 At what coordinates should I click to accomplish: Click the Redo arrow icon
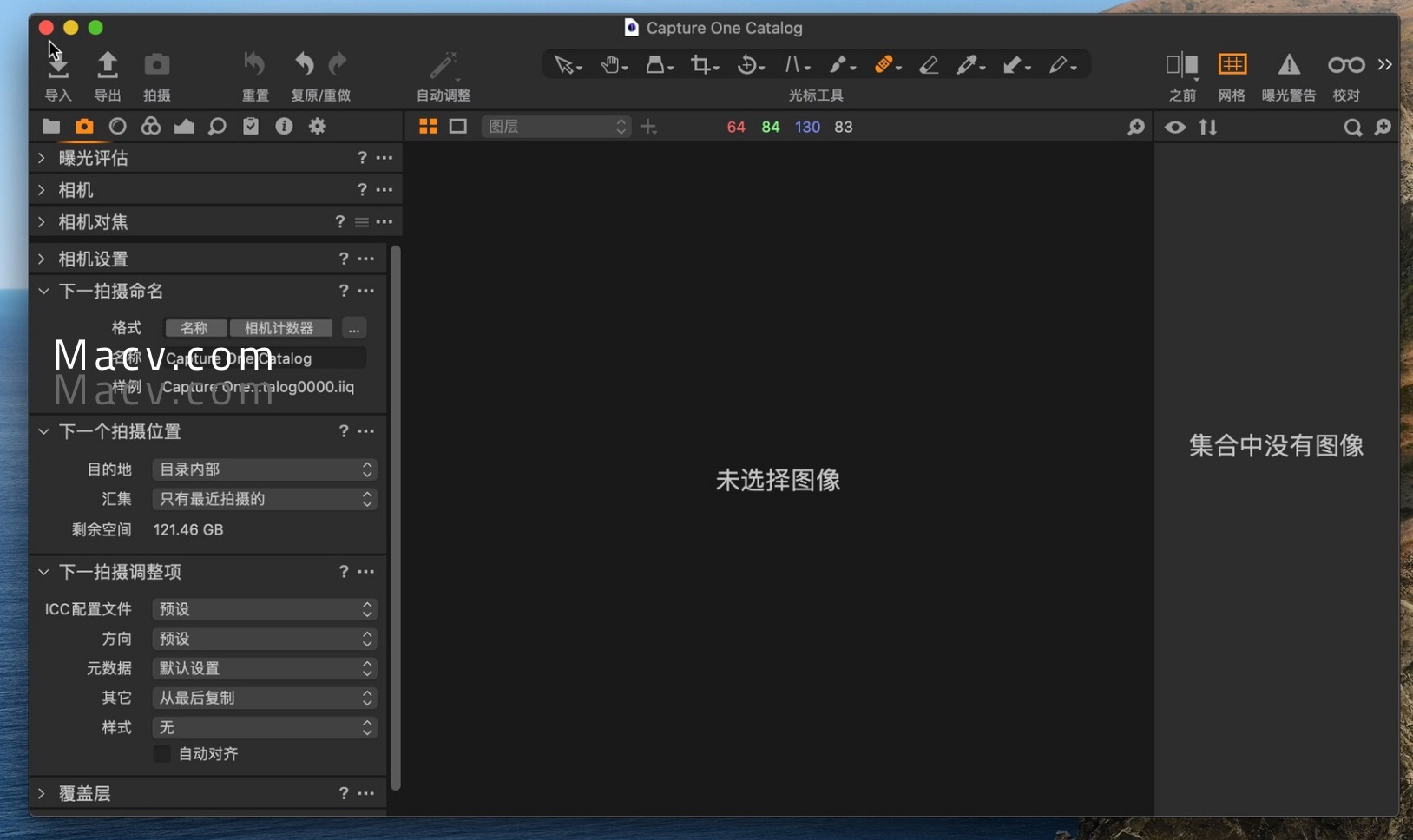coord(338,64)
